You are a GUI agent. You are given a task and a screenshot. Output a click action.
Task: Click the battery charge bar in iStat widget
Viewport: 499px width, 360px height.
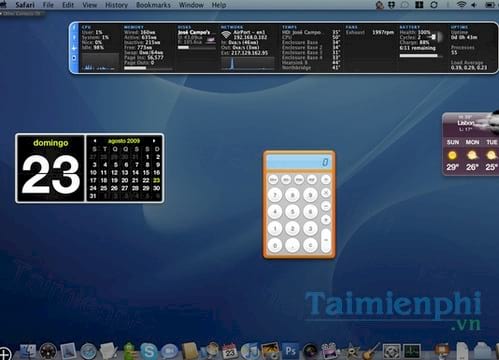tap(421, 56)
